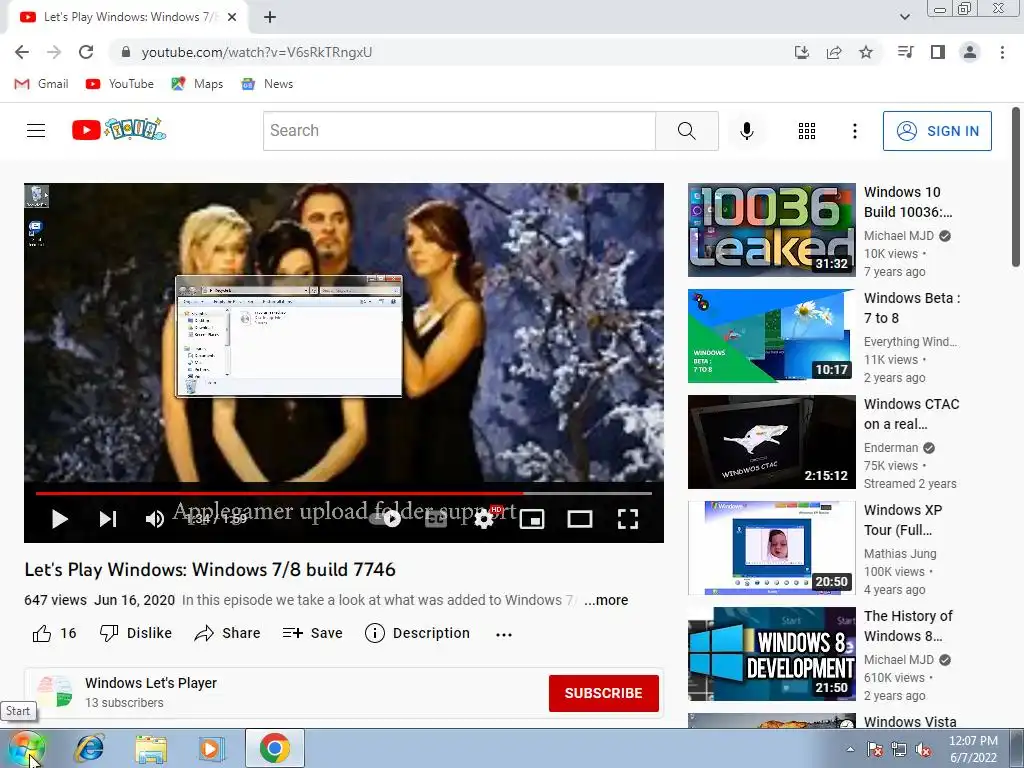Click the page vertical scrollbar
Image resolution: width=1024 pixels, height=768 pixels.
coord(1016,187)
